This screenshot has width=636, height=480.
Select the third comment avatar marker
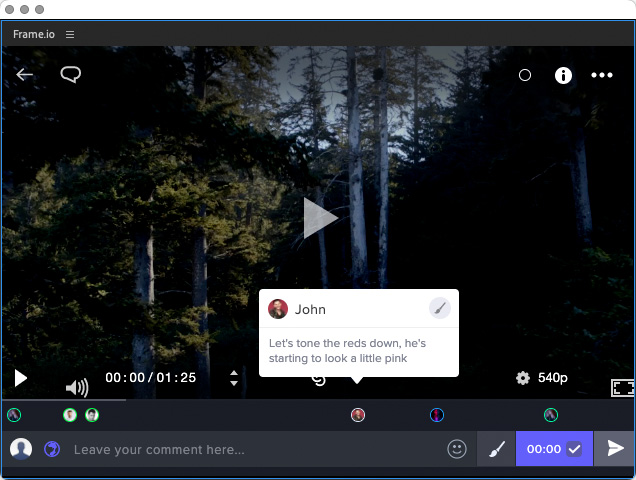92,415
